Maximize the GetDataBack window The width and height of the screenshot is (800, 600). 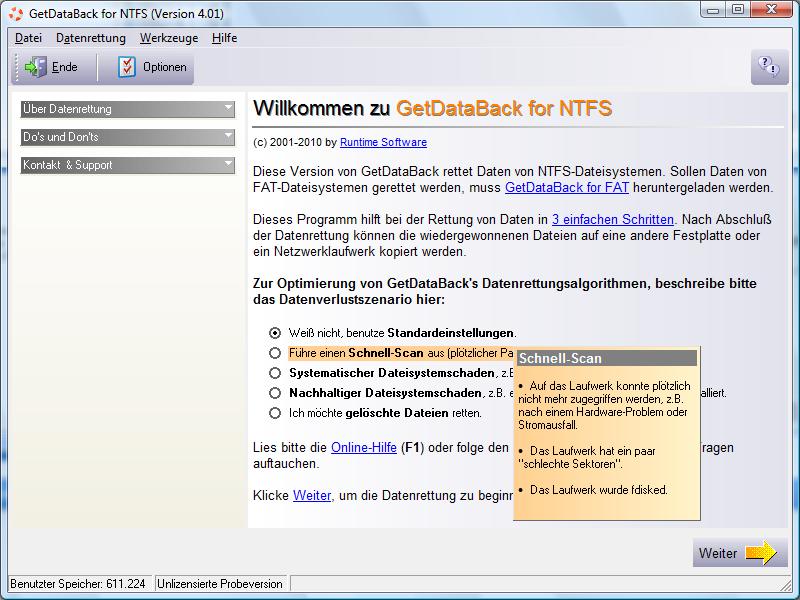pyautogui.click(x=738, y=10)
